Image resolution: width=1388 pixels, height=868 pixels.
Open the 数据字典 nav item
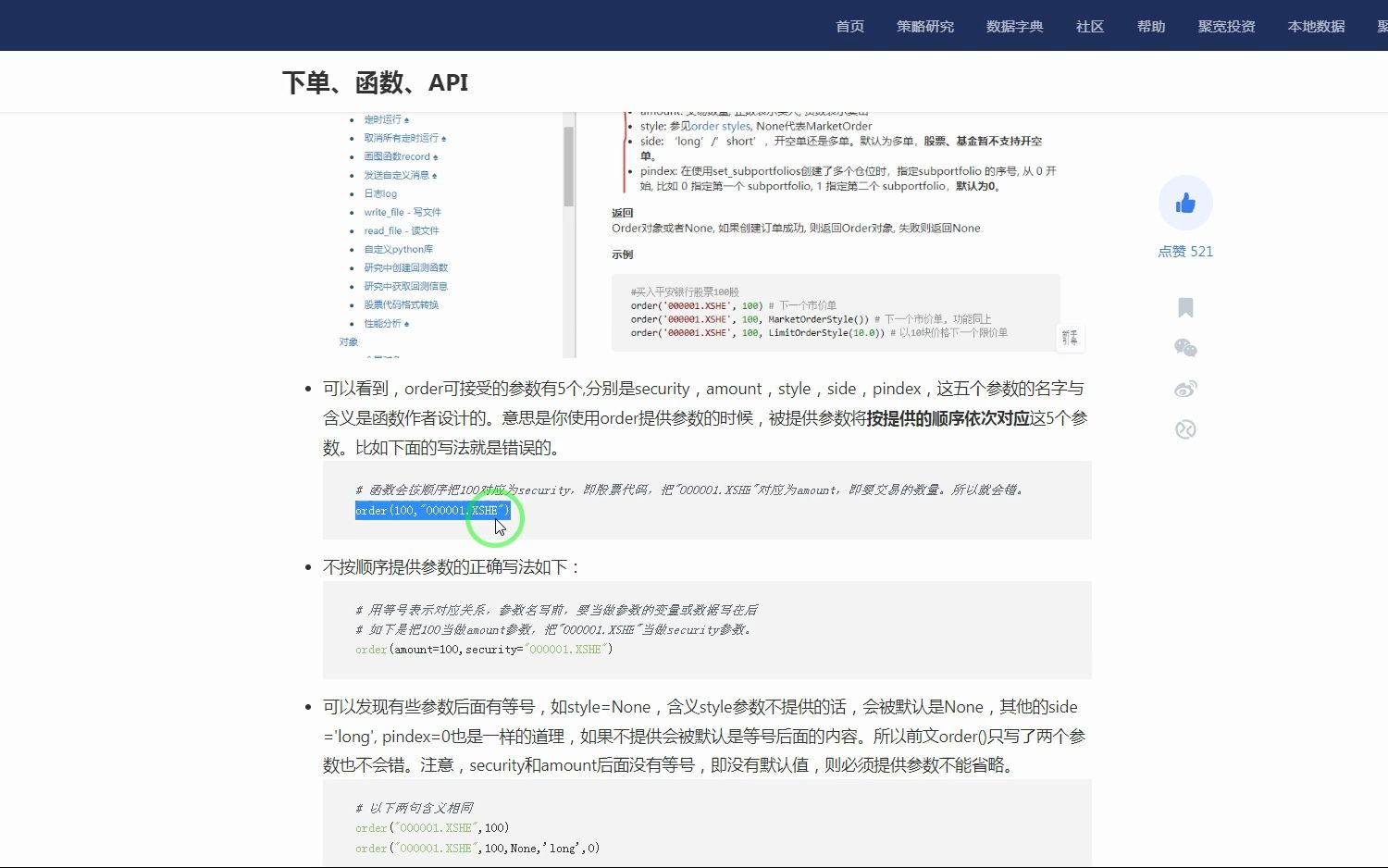click(x=1015, y=26)
